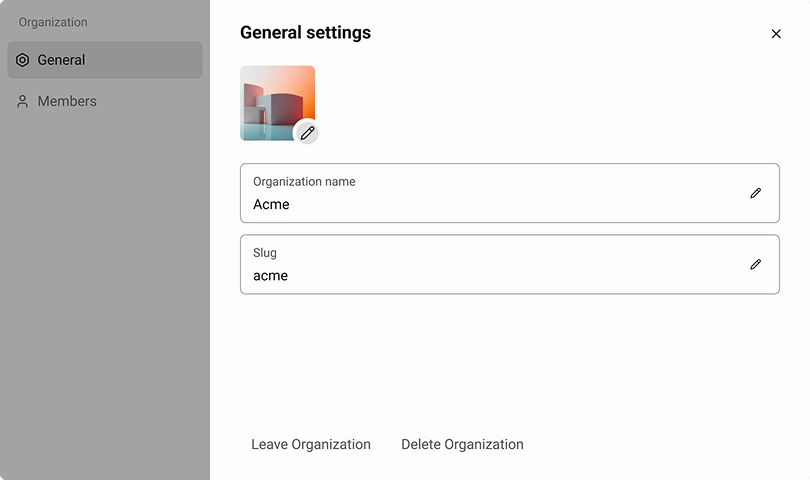Click the "Slug" field label
This screenshot has height=480, width=810.
coord(265,253)
